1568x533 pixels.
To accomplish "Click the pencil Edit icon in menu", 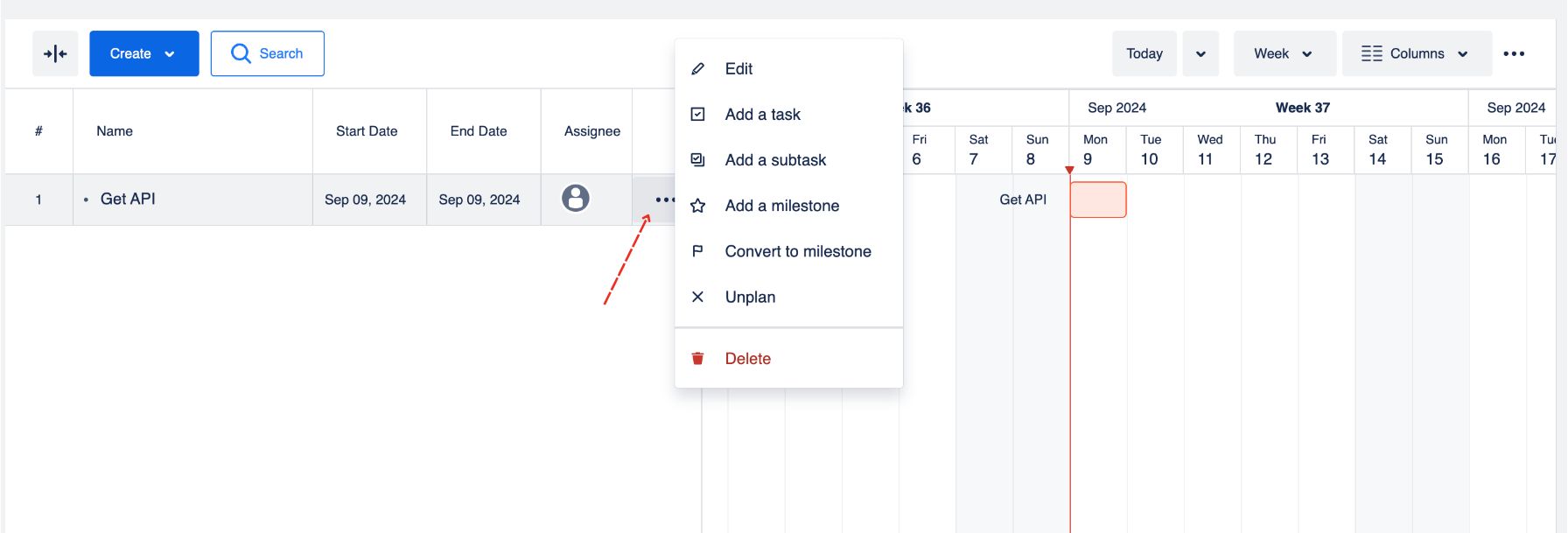I will (697, 69).
